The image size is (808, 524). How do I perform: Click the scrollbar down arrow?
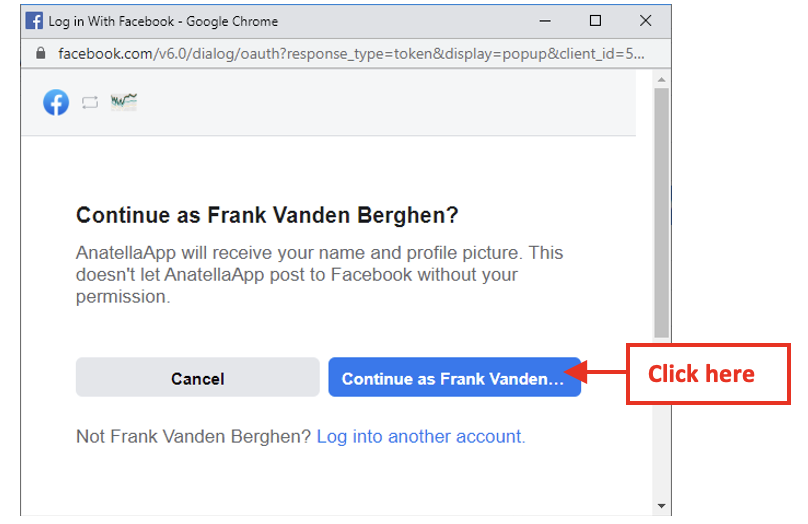click(661, 506)
